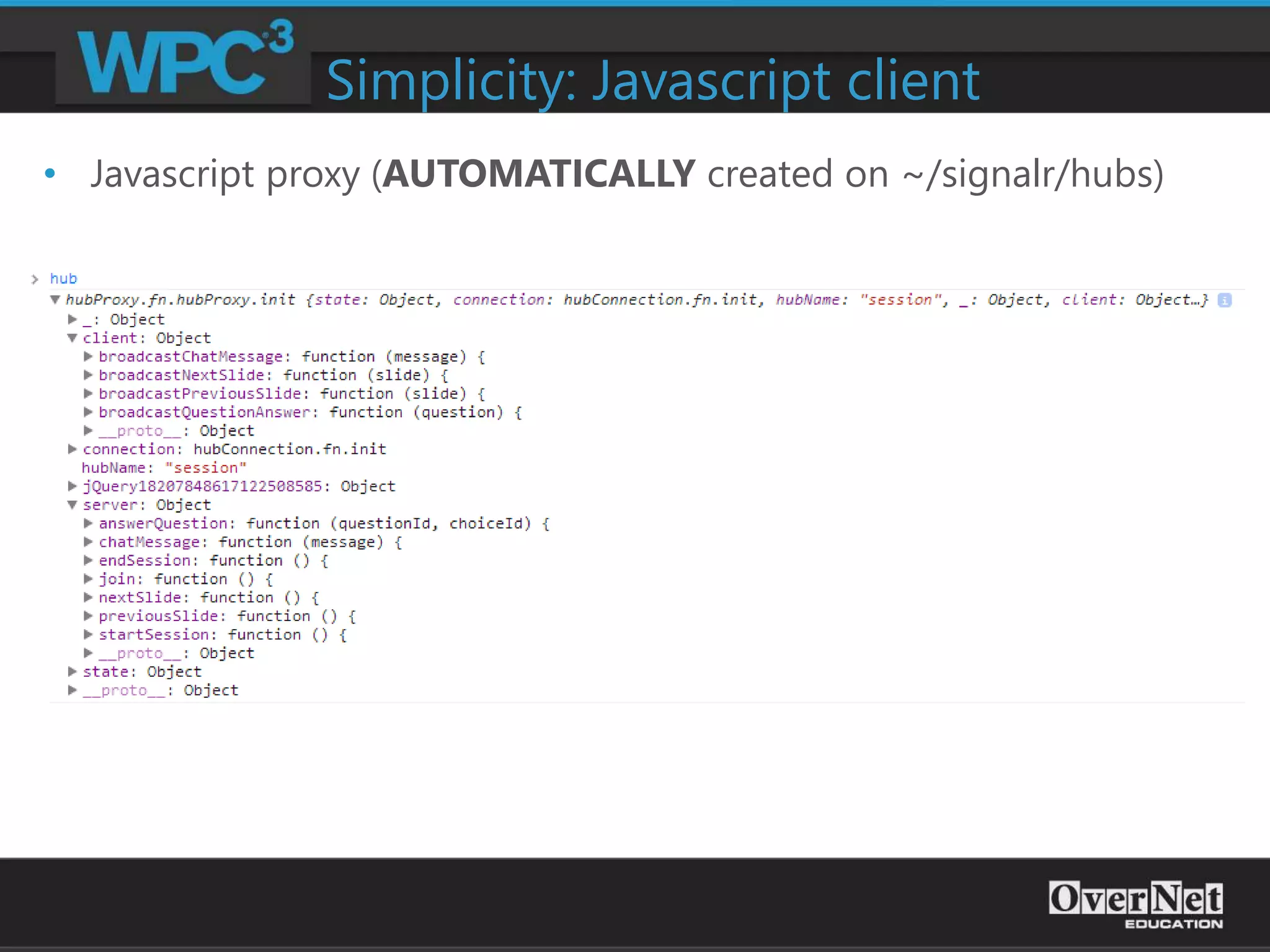Click the '~/signalr/hubs)' text in bullet
Image resolution: width=1270 pixels, height=952 pixels.
click(1033, 174)
